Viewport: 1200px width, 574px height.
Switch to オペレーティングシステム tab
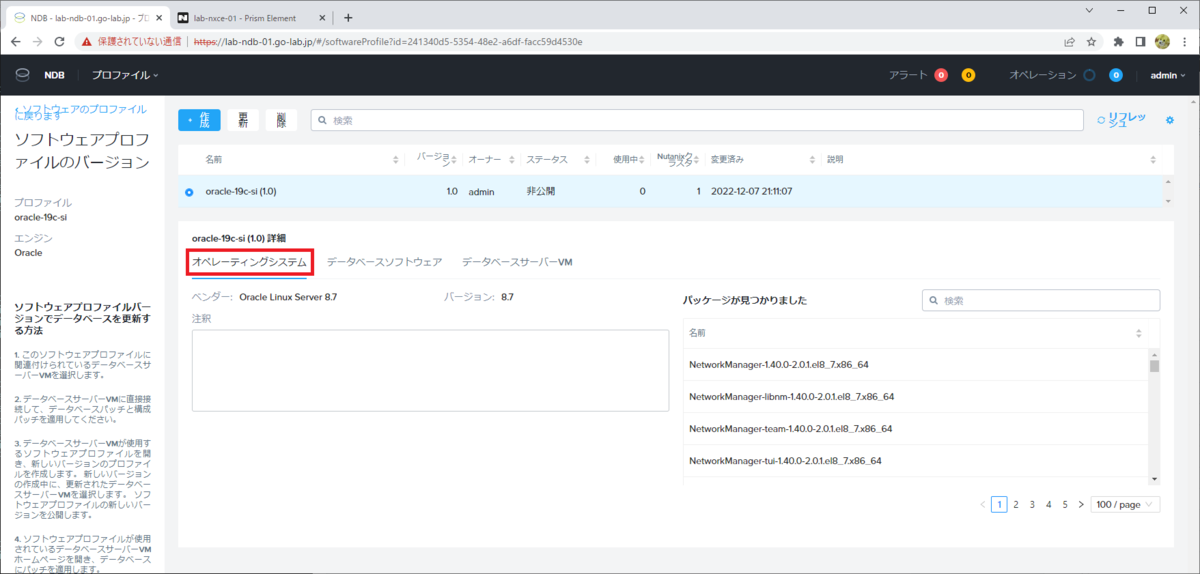pos(249,262)
